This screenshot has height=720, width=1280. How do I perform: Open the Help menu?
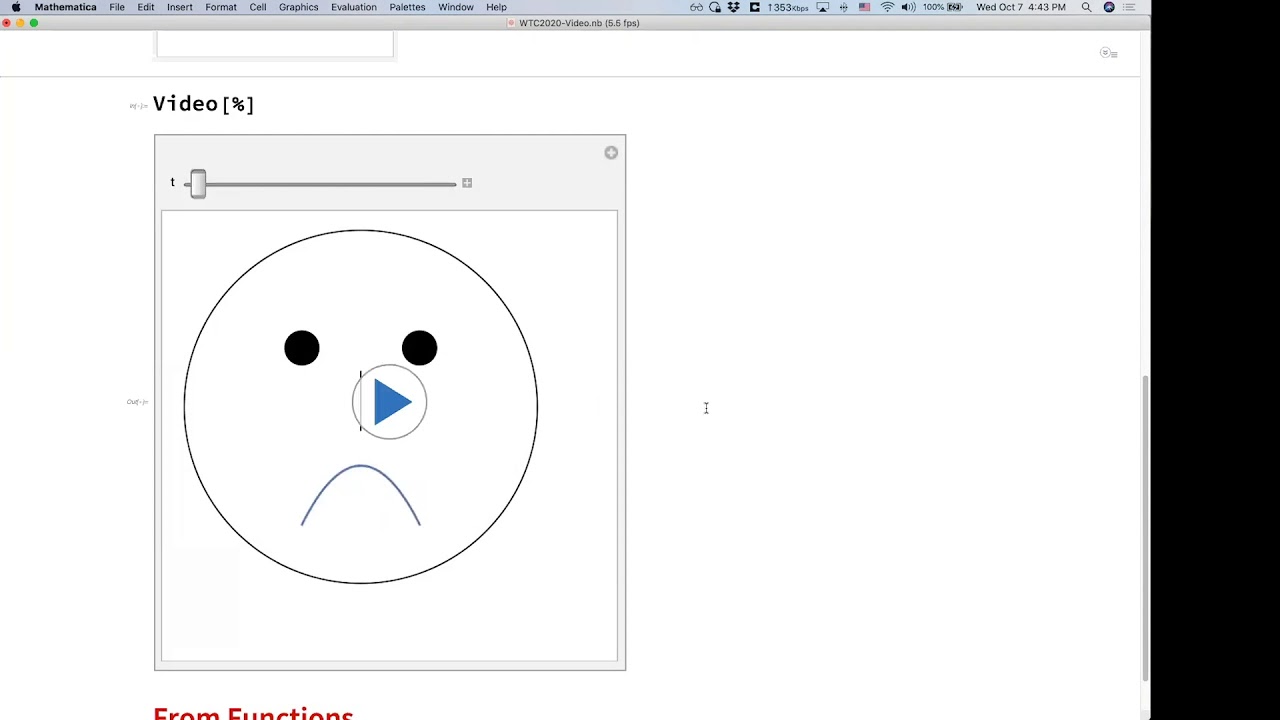point(496,7)
